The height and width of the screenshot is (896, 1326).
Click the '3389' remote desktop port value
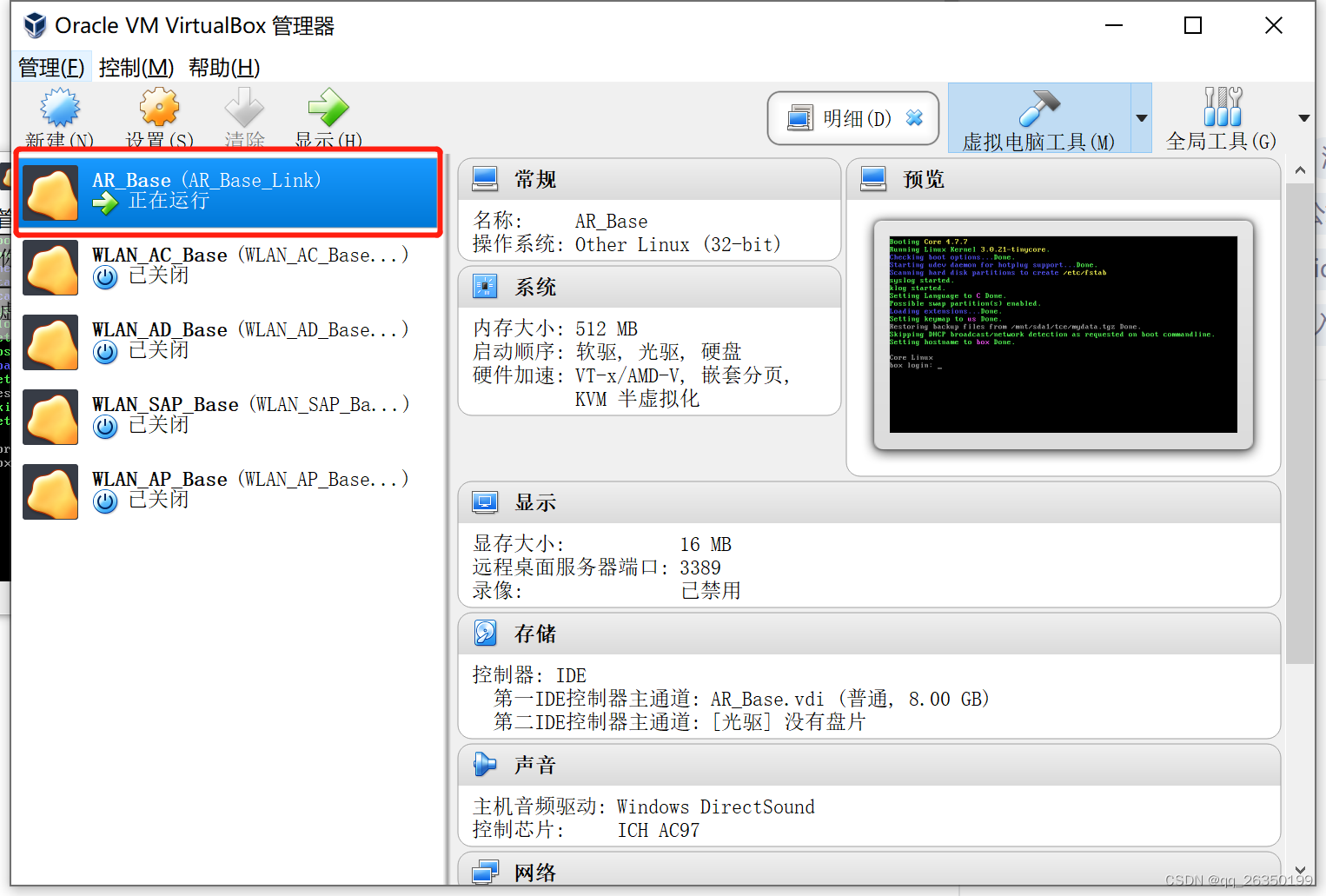pos(700,567)
